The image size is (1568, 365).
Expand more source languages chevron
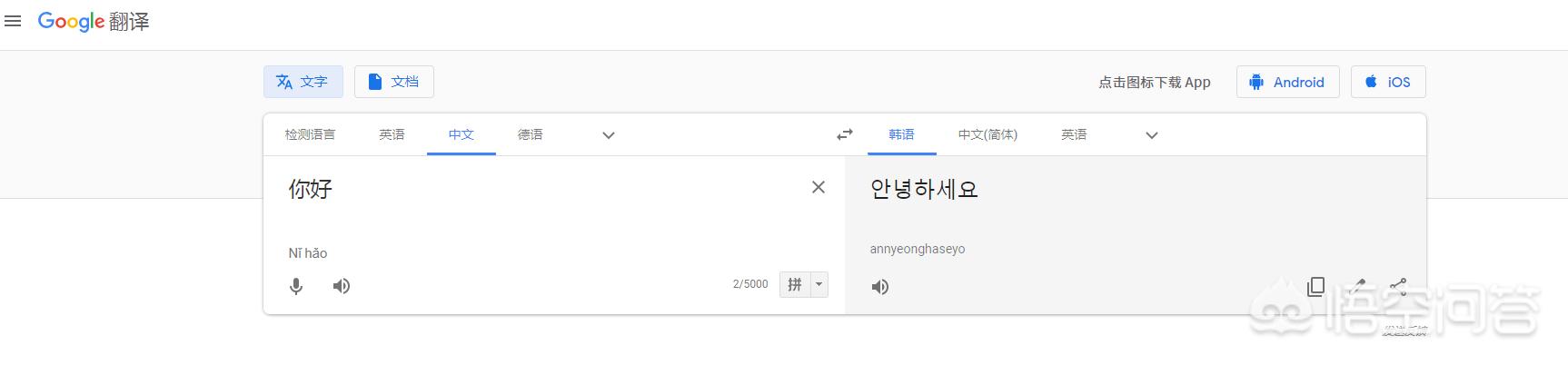[x=609, y=135]
